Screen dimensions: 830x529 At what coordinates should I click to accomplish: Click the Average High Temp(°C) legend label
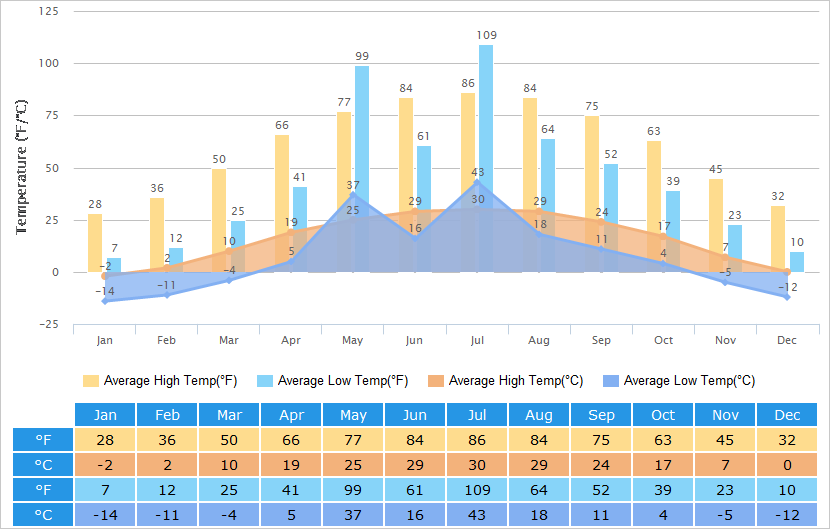pyautogui.click(x=516, y=381)
